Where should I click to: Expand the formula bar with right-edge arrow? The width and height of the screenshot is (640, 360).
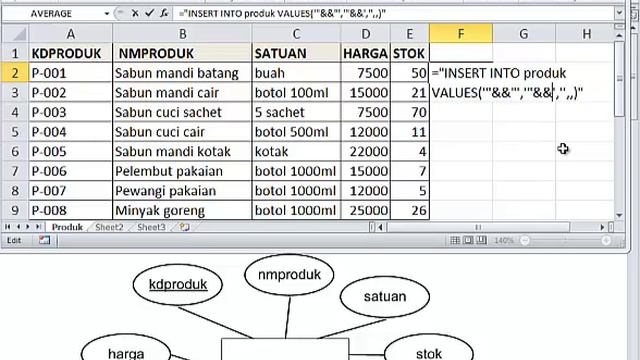click(619, 13)
